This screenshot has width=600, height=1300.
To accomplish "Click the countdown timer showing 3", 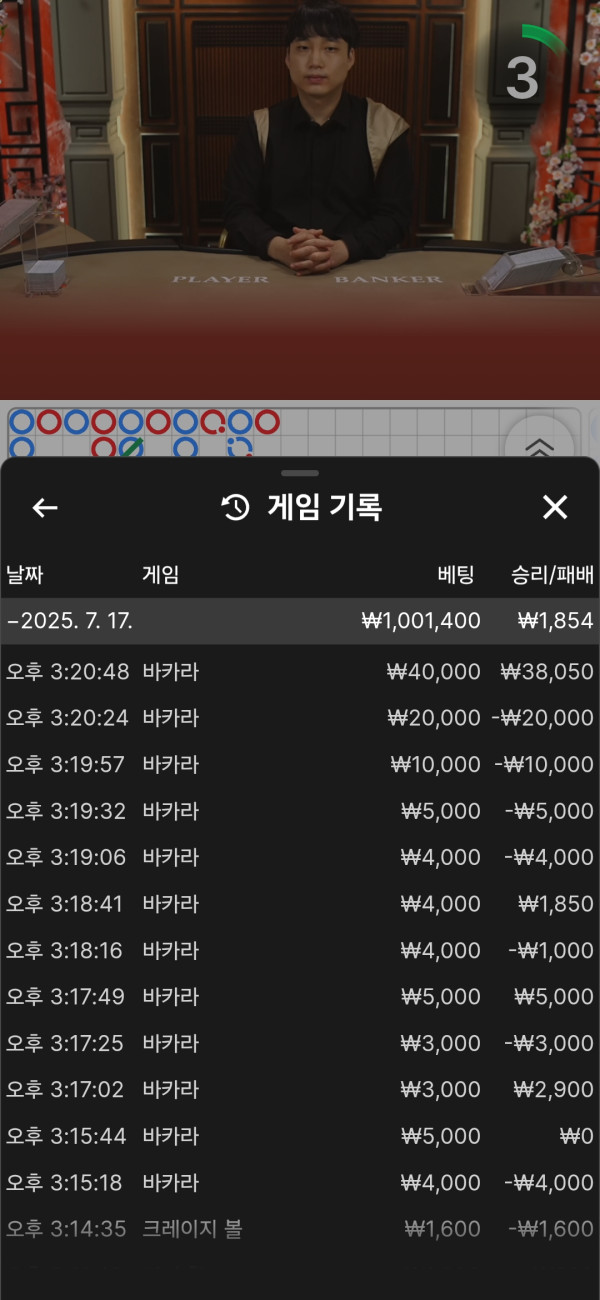I will pyautogui.click(x=523, y=75).
